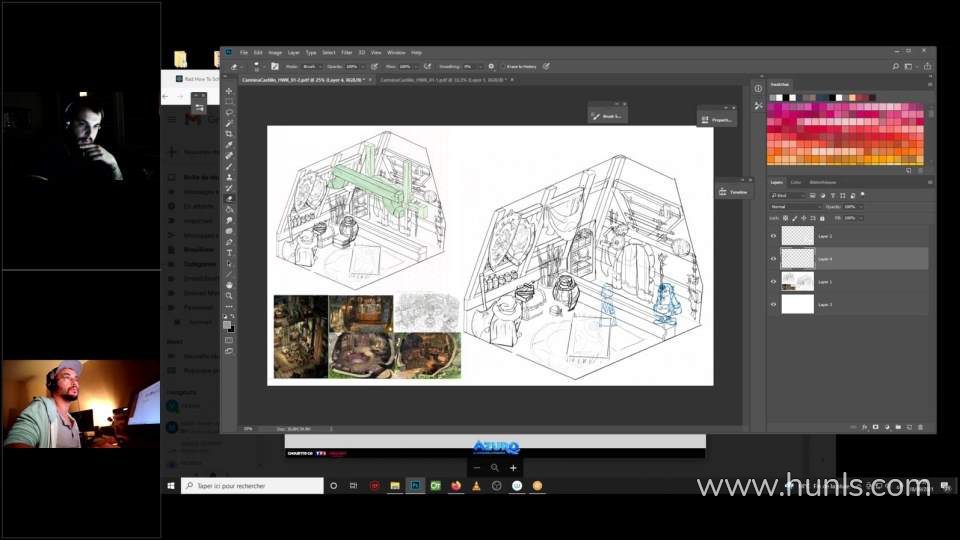Viewport: 960px width, 540px height.
Task: Click the foreground color swatch
Action: click(227, 325)
